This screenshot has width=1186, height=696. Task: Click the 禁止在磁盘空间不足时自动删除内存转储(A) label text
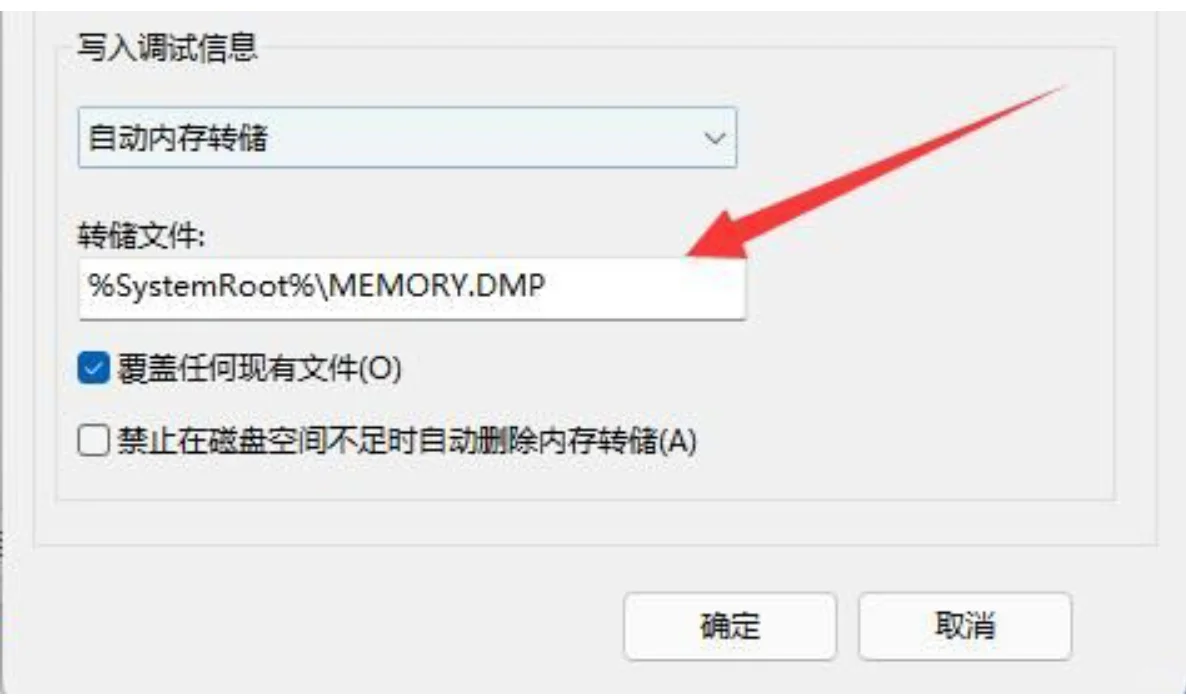coord(407,440)
